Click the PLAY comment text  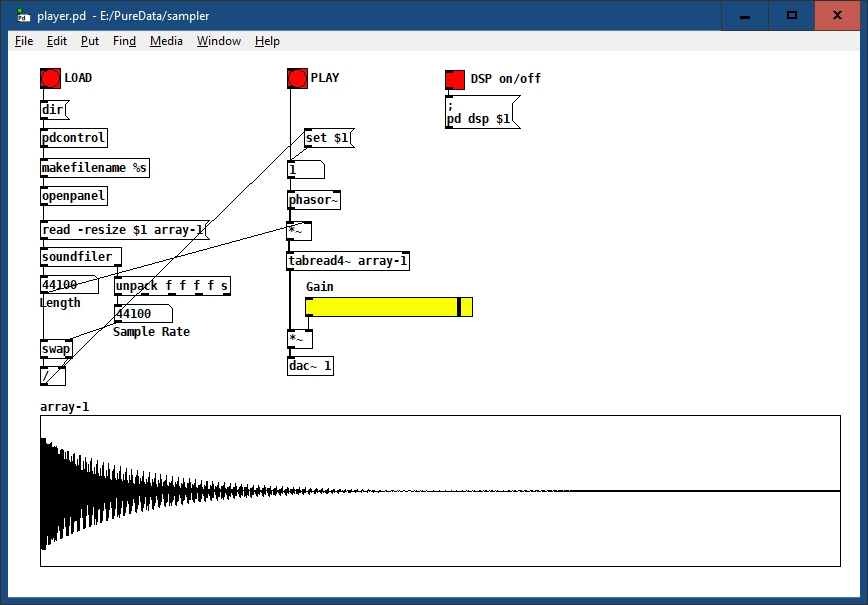click(325, 77)
